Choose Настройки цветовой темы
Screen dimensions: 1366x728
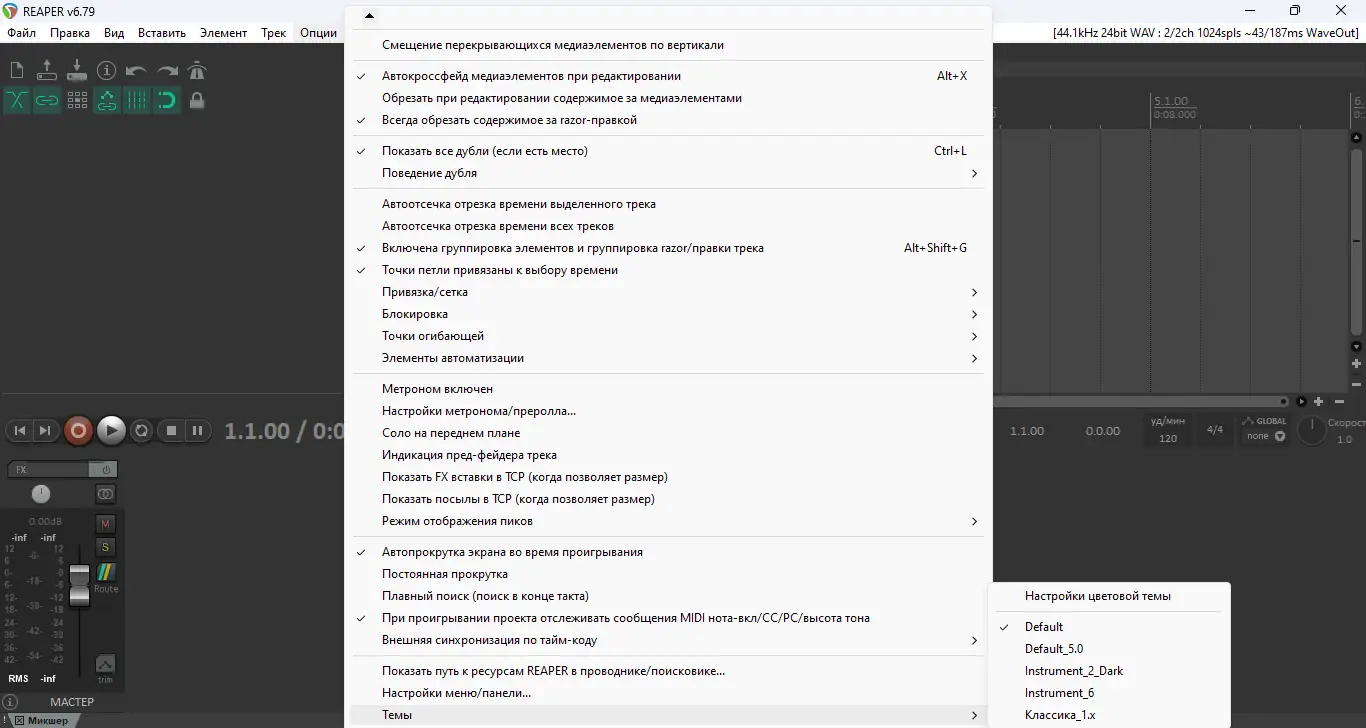click(x=1108, y=596)
